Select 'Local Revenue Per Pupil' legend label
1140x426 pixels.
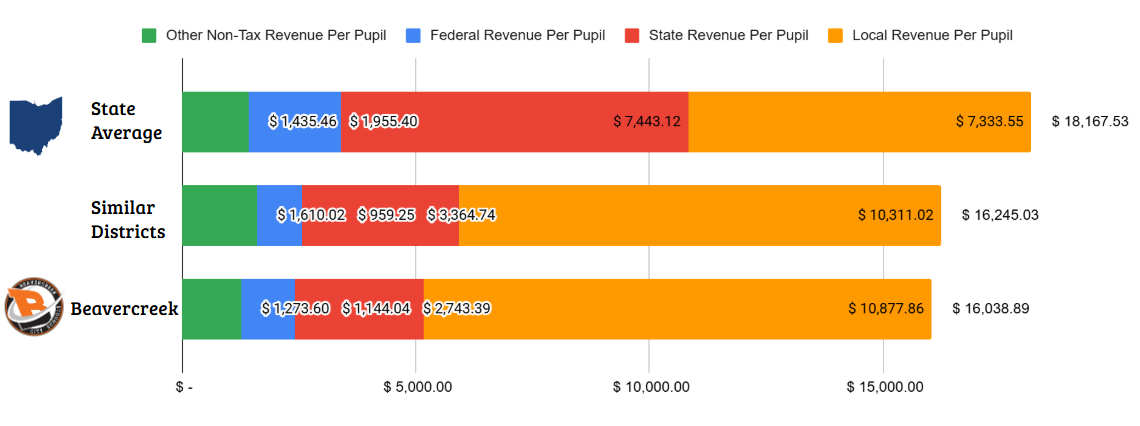(x=932, y=35)
